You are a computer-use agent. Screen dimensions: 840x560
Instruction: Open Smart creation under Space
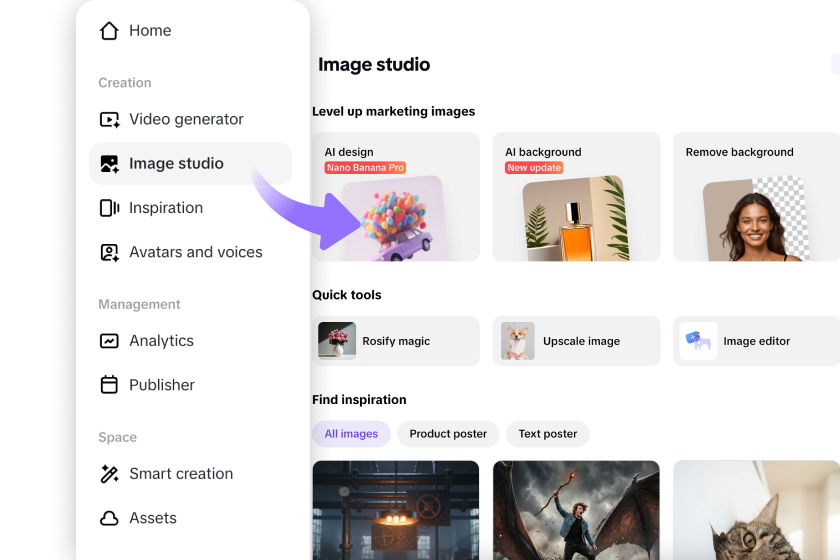pyautogui.click(x=181, y=474)
